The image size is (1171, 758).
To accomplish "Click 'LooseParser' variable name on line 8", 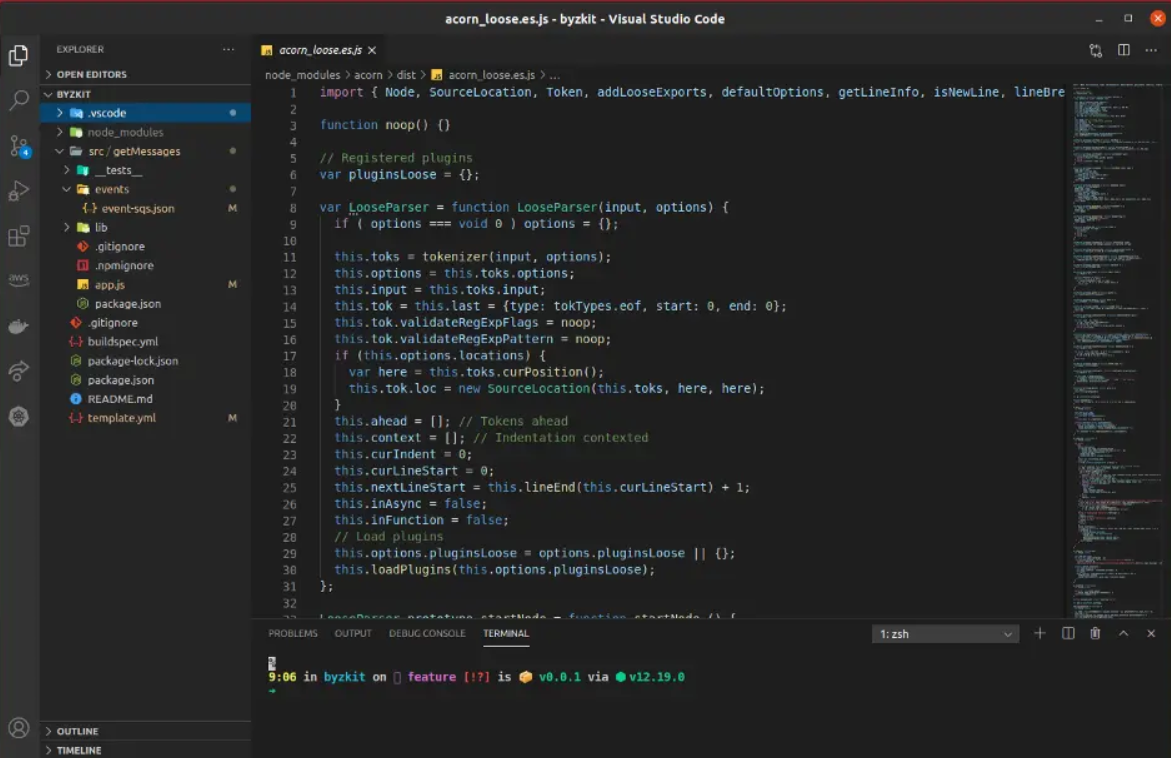I will 388,207.
